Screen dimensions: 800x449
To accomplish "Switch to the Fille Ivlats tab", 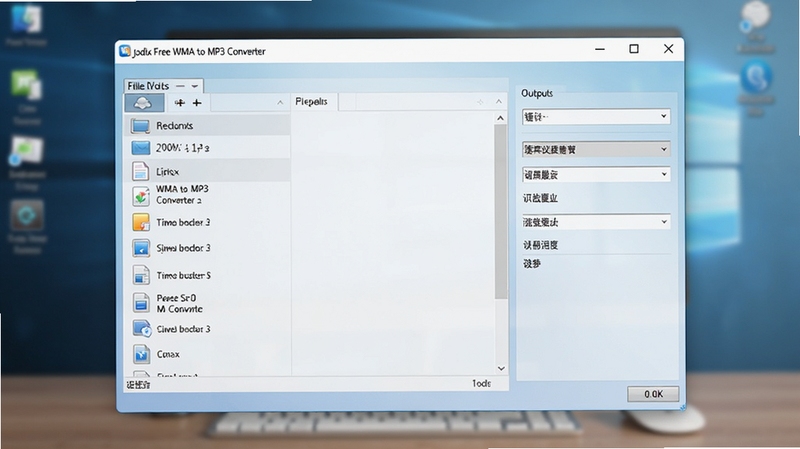I will 164,86.
